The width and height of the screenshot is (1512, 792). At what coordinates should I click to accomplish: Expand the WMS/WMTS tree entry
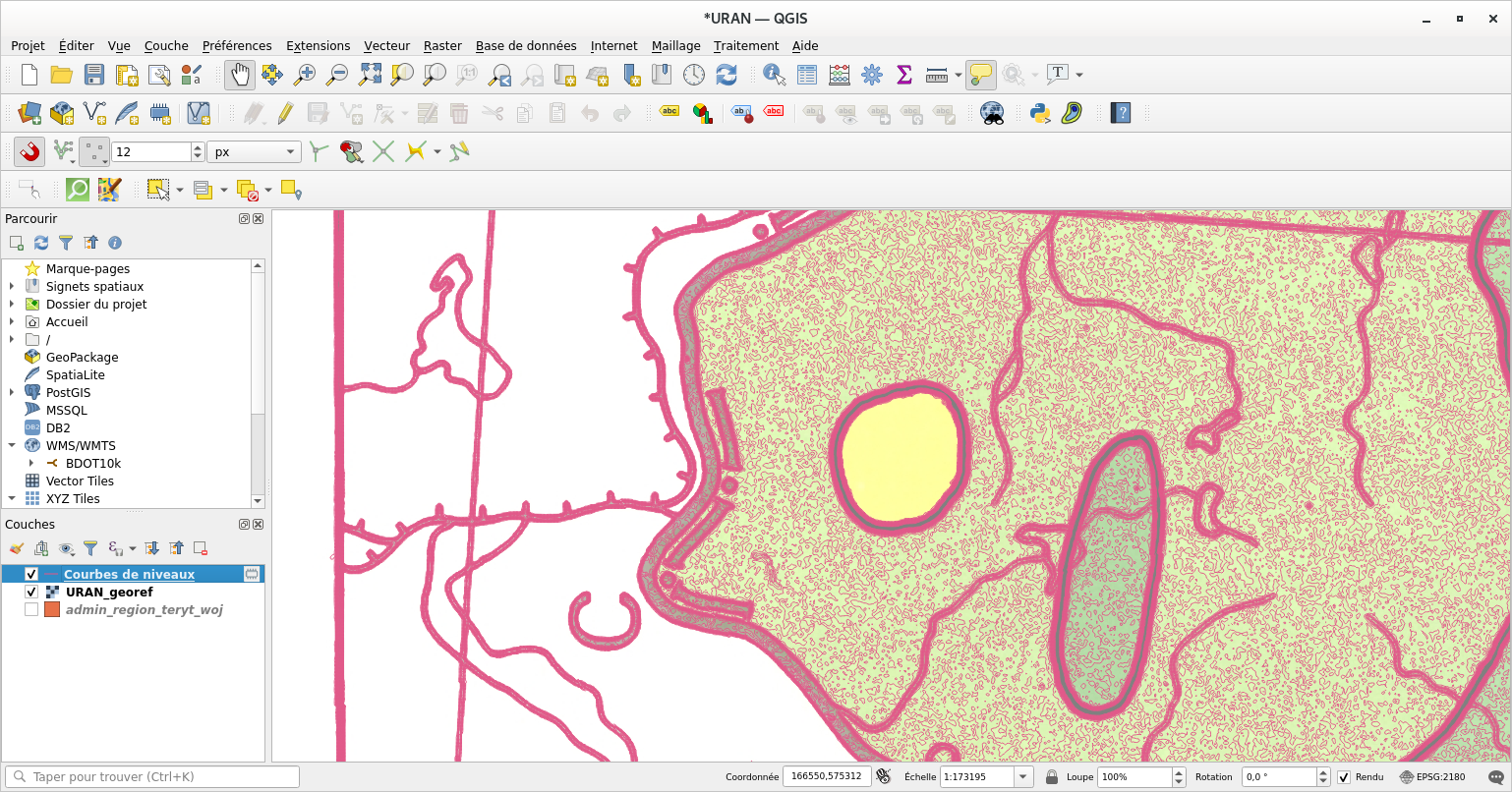(x=10, y=445)
